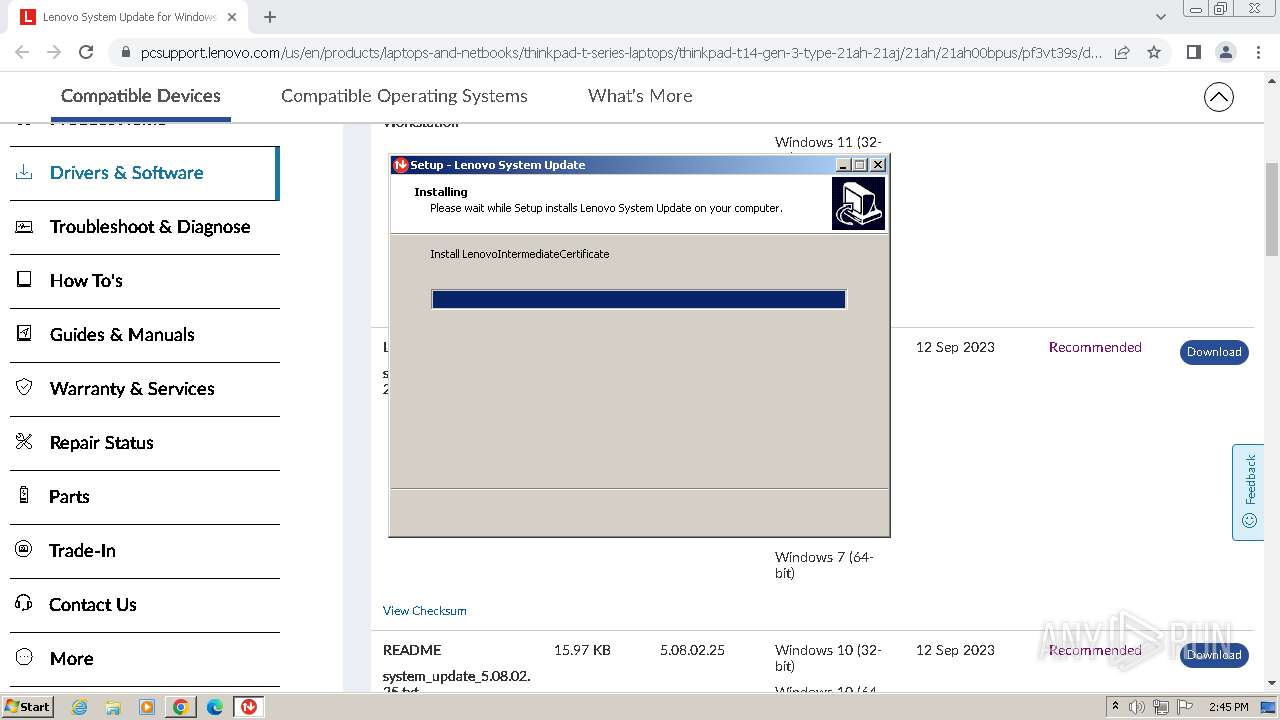The width and height of the screenshot is (1280, 720).
Task: Click the browser Forward arrow
Action: tap(54, 52)
